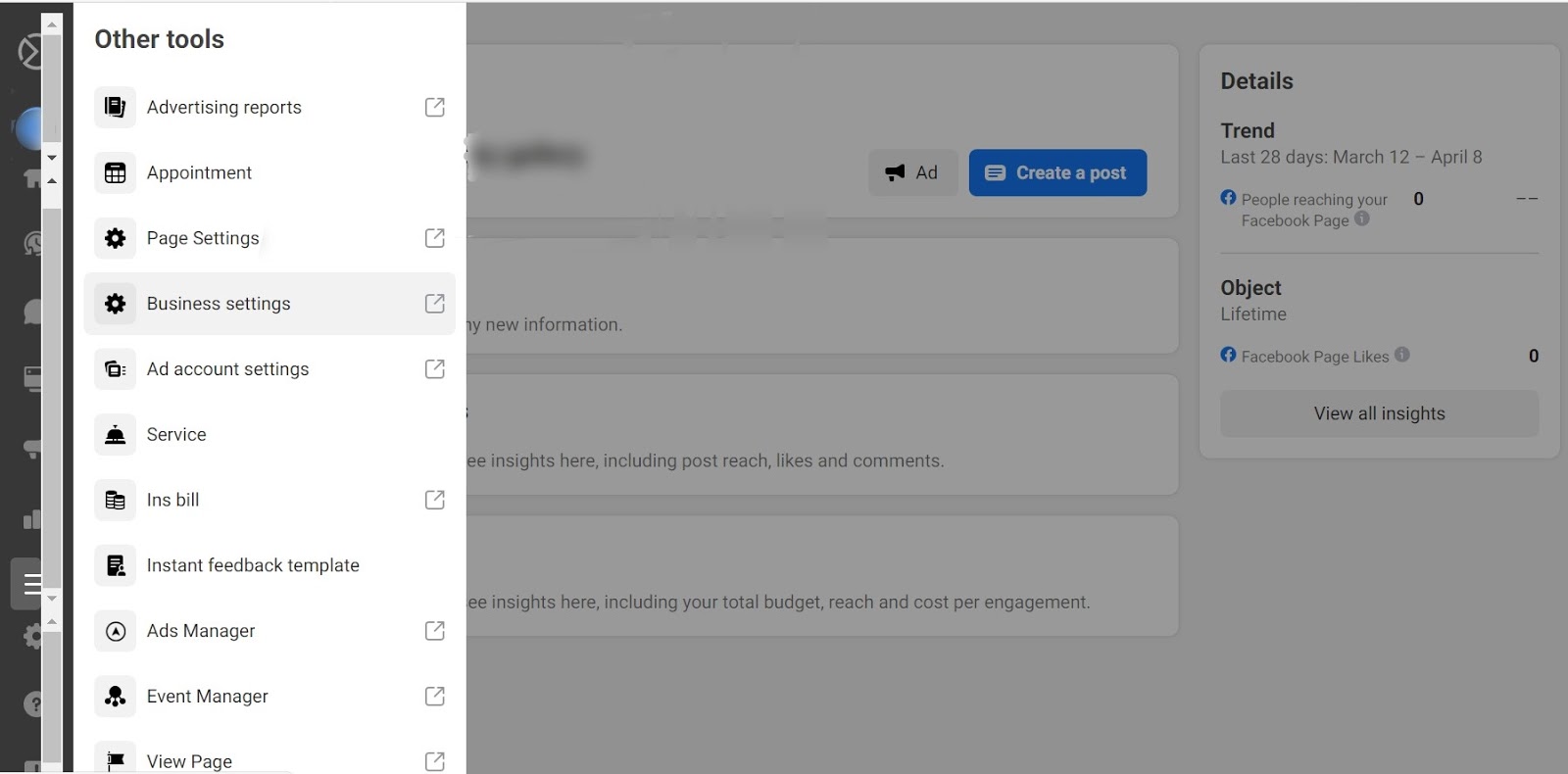
Task: Click the Event Manager icon
Action: (x=115, y=697)
